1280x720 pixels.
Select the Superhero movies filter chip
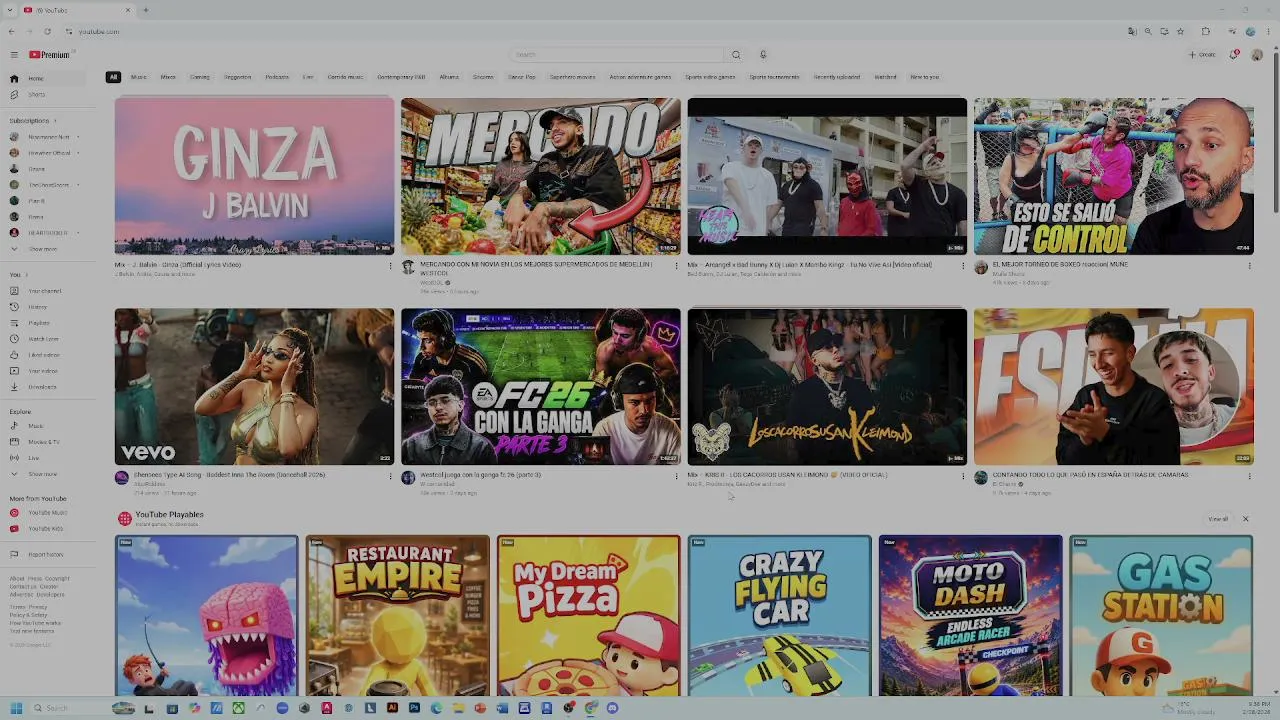pyautogui.click(x=572, y=77)
